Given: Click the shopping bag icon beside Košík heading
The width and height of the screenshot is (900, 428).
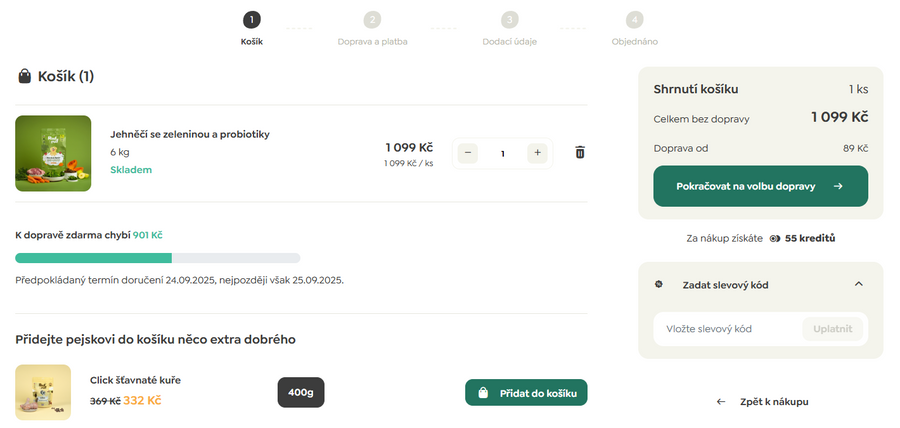Looking at the screenshot, I should point(25,77).
